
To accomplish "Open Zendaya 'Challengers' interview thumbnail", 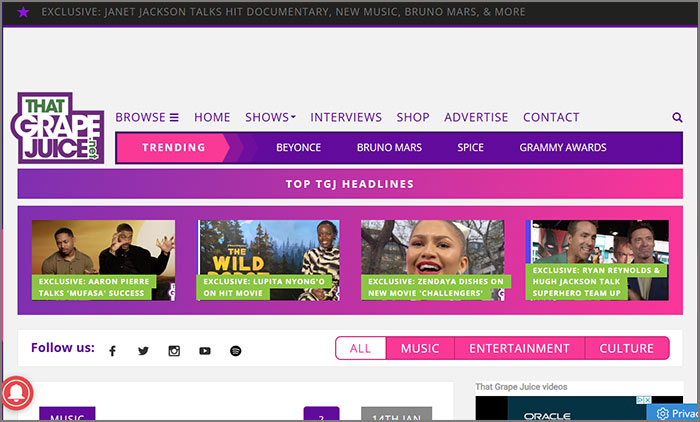I will 433,260.
